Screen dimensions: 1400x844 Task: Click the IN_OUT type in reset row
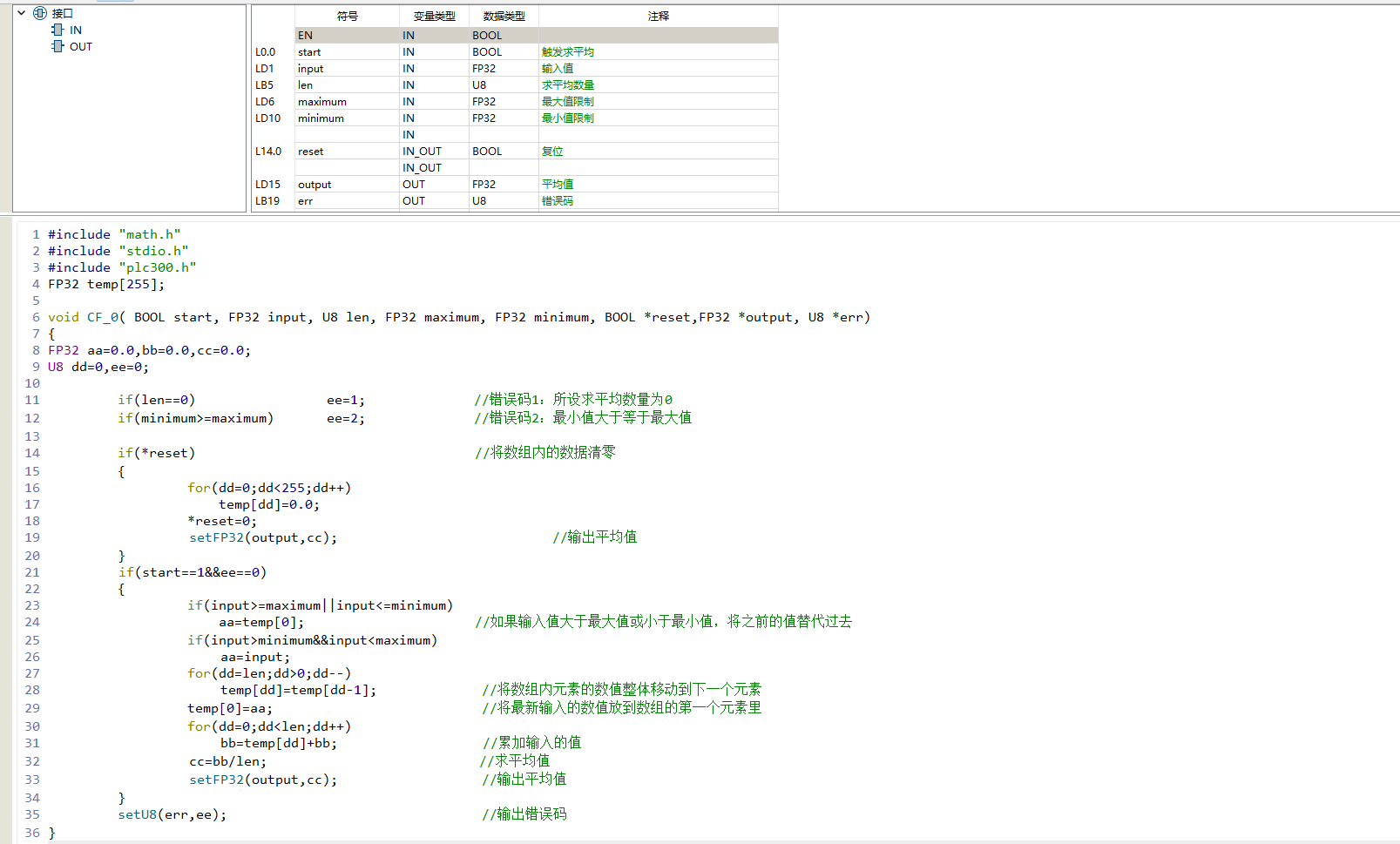[435, 151]
